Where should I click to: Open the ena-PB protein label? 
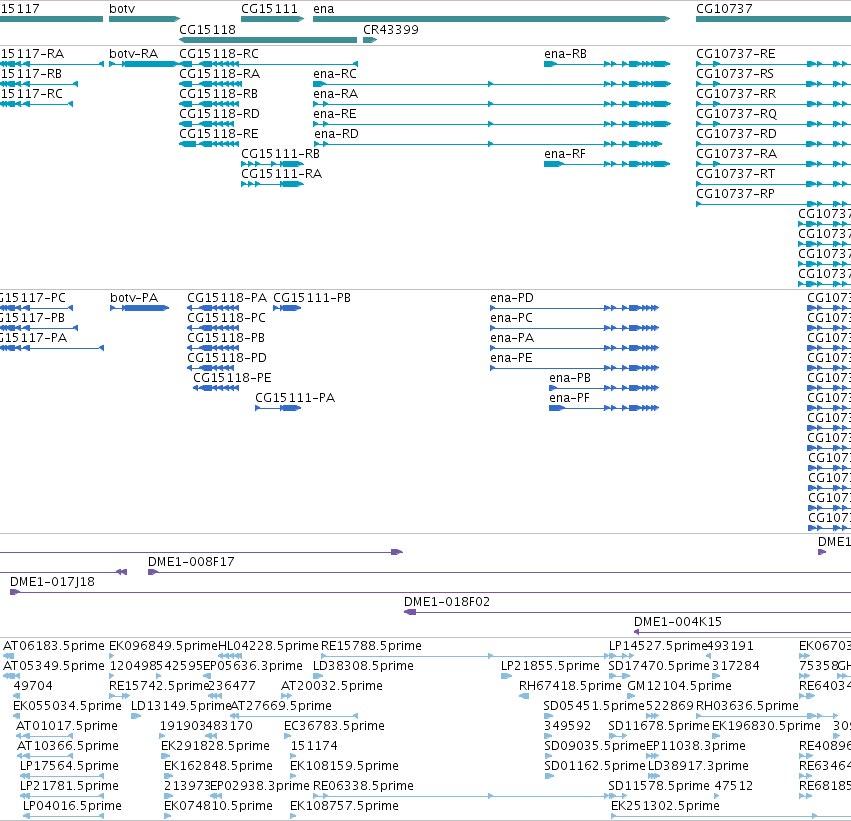[569, 378]
